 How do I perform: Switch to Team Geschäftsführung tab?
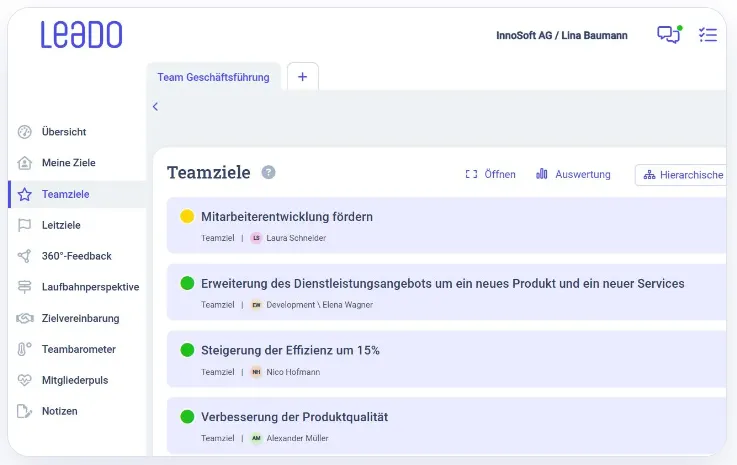213,77
